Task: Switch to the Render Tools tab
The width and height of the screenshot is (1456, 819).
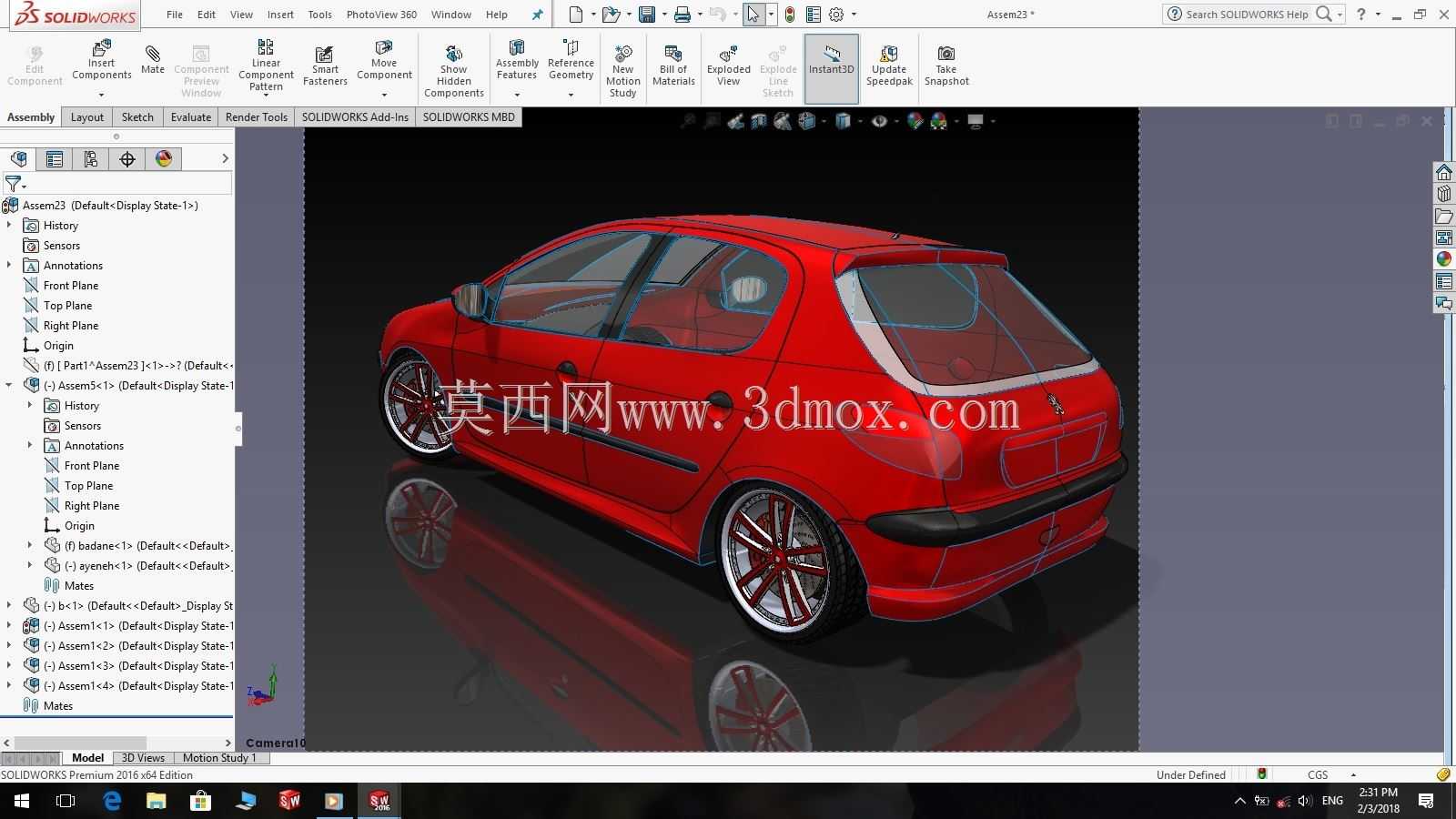Action: [x=257, y=116]
